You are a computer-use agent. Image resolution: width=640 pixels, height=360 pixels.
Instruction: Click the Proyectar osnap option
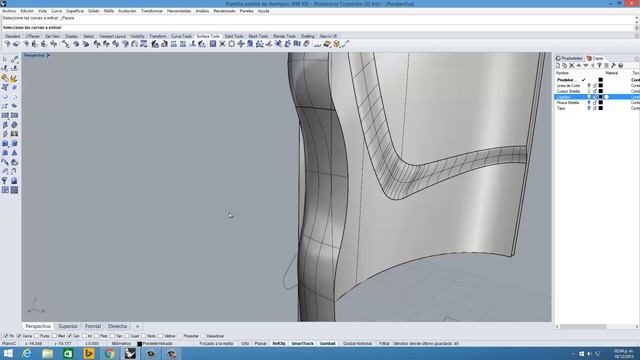coord(190,336)
